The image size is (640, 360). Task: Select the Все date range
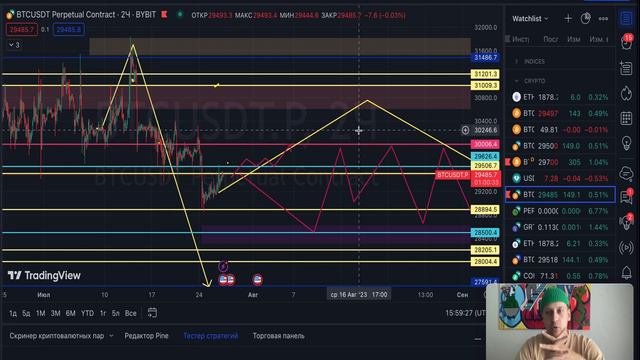point(131,313)
